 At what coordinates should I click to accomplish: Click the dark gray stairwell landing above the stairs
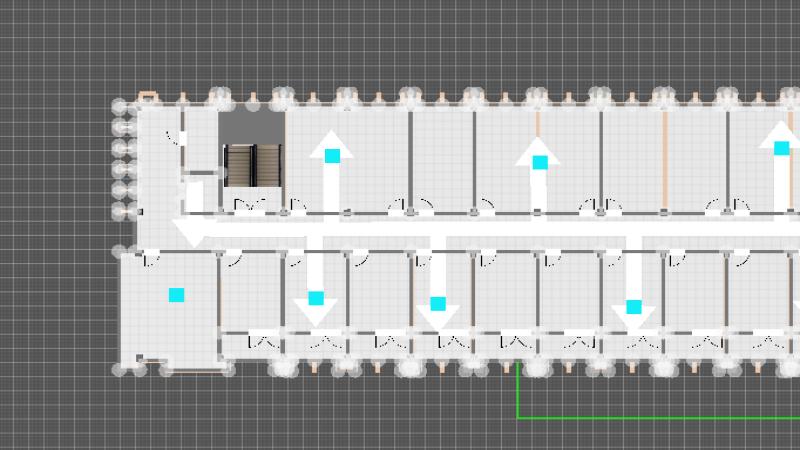coord(252,127)
